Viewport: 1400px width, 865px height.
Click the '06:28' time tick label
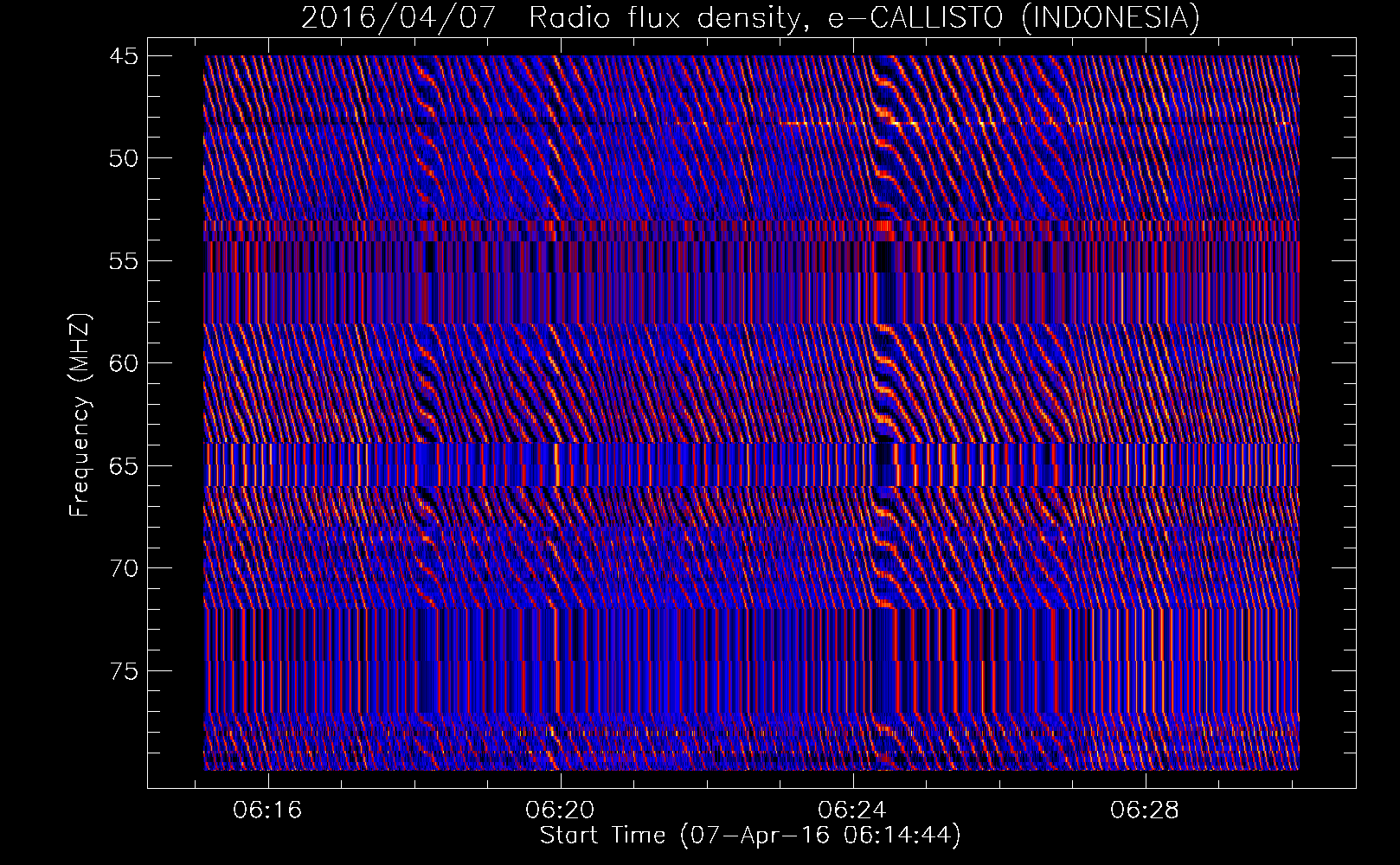pos(1145,810)
